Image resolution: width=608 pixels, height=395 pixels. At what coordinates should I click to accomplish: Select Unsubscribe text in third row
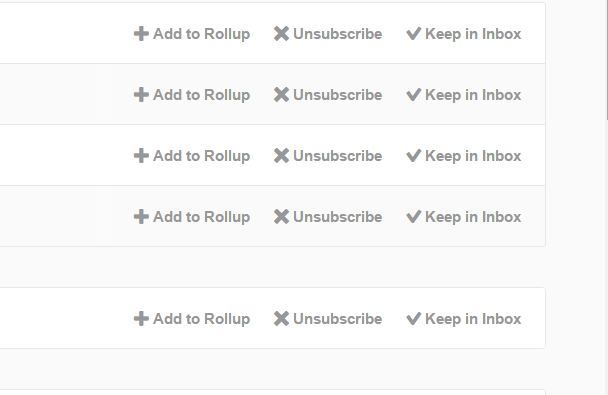337,156
